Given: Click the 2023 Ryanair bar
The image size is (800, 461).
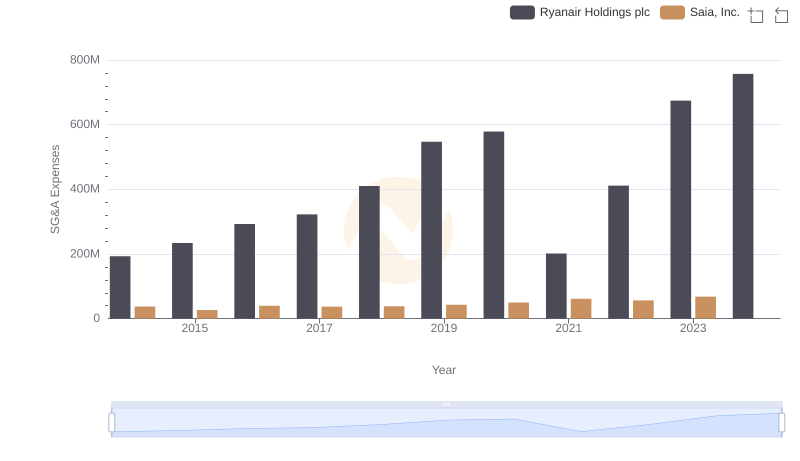Looking at the screenshot, I should click(681, 210).
